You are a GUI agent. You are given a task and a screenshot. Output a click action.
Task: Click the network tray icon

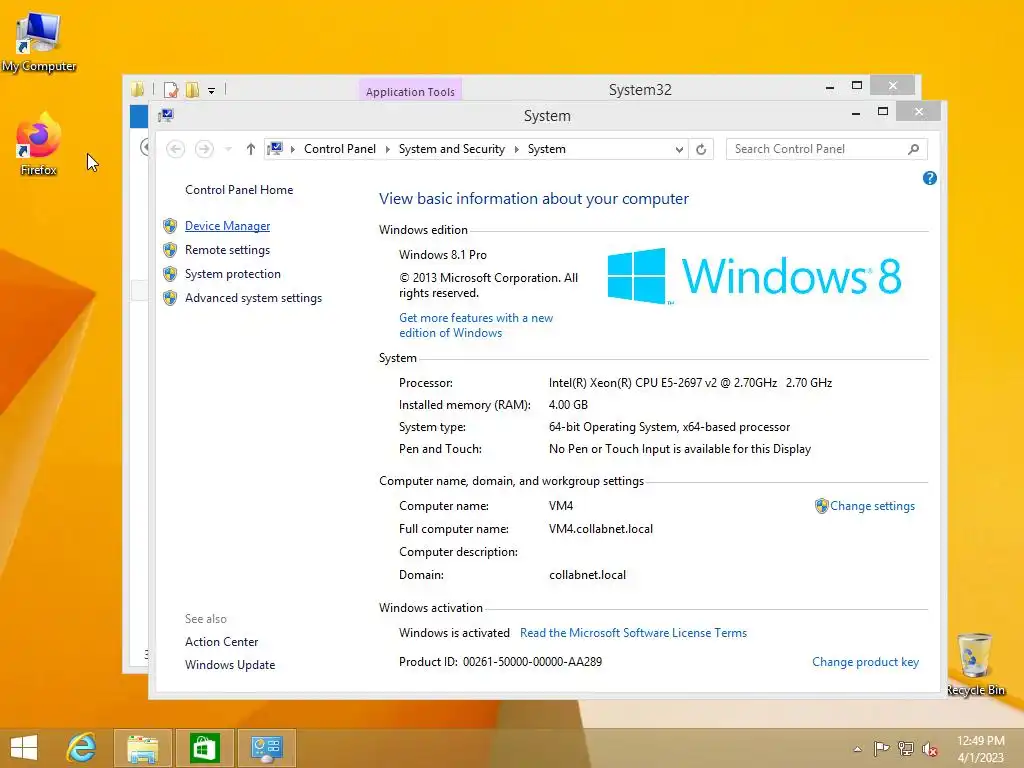(905, 748)
